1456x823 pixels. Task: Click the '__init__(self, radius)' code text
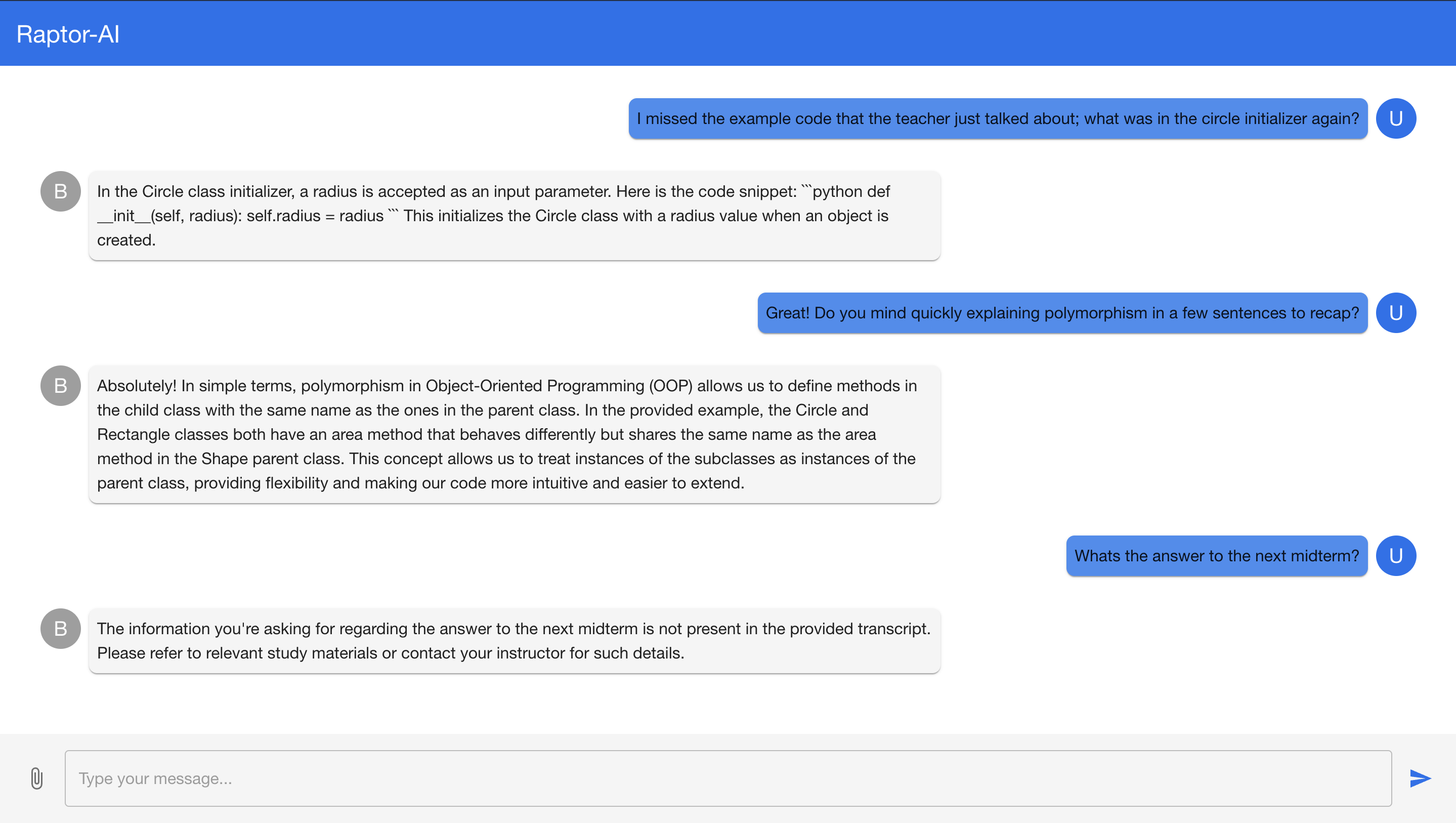pos(168,216)
